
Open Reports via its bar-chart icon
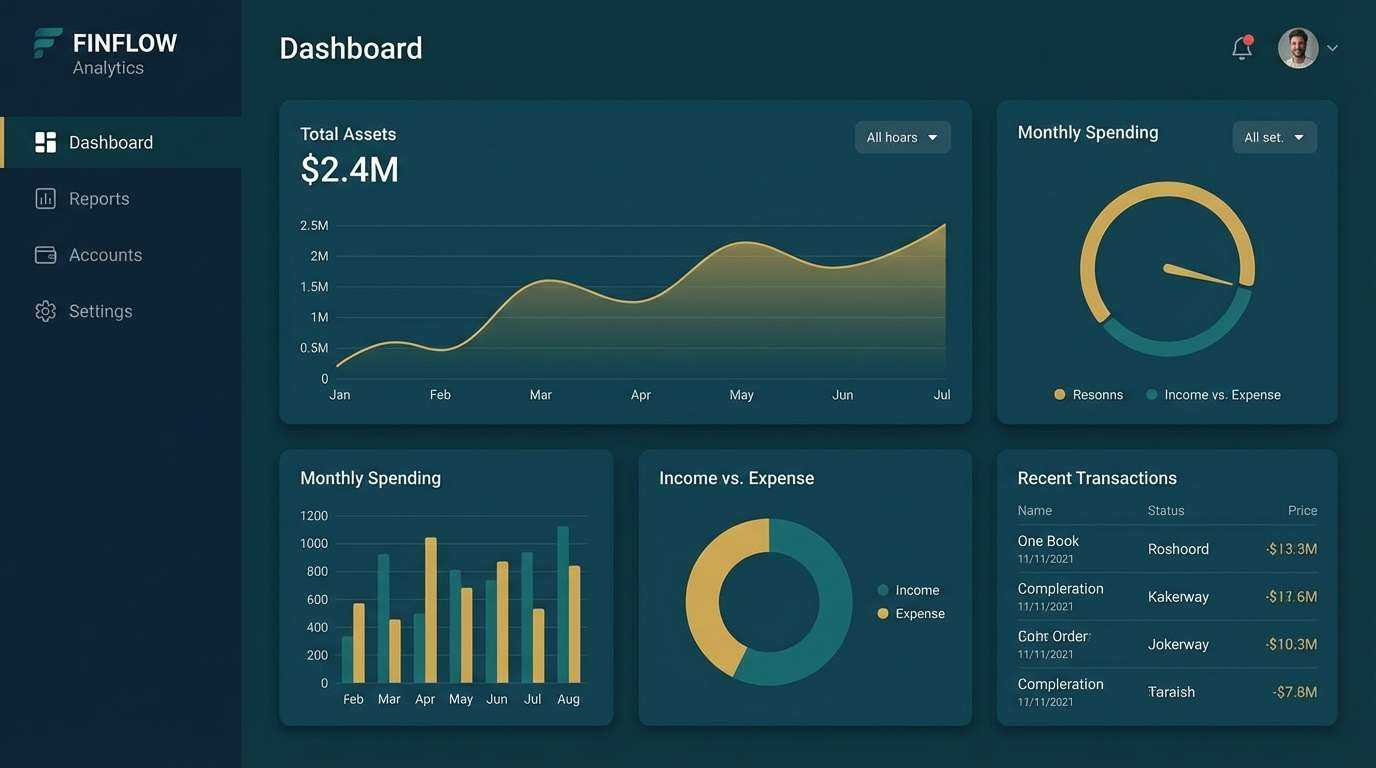[45, 198]
